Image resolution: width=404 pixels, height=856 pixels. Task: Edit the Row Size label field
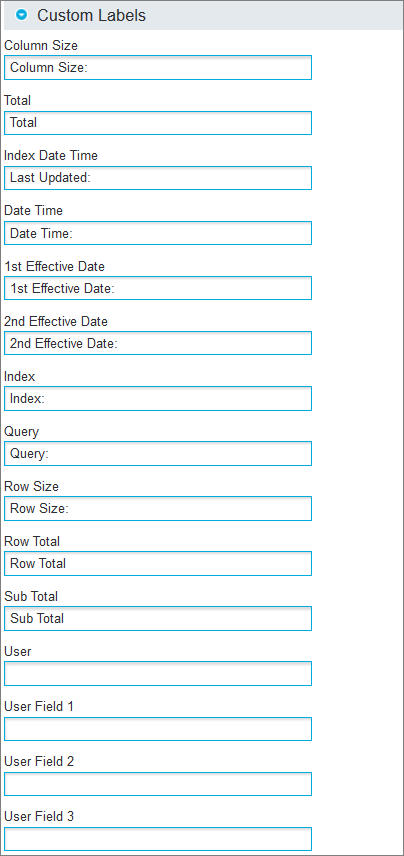click(x=158, y=508)
